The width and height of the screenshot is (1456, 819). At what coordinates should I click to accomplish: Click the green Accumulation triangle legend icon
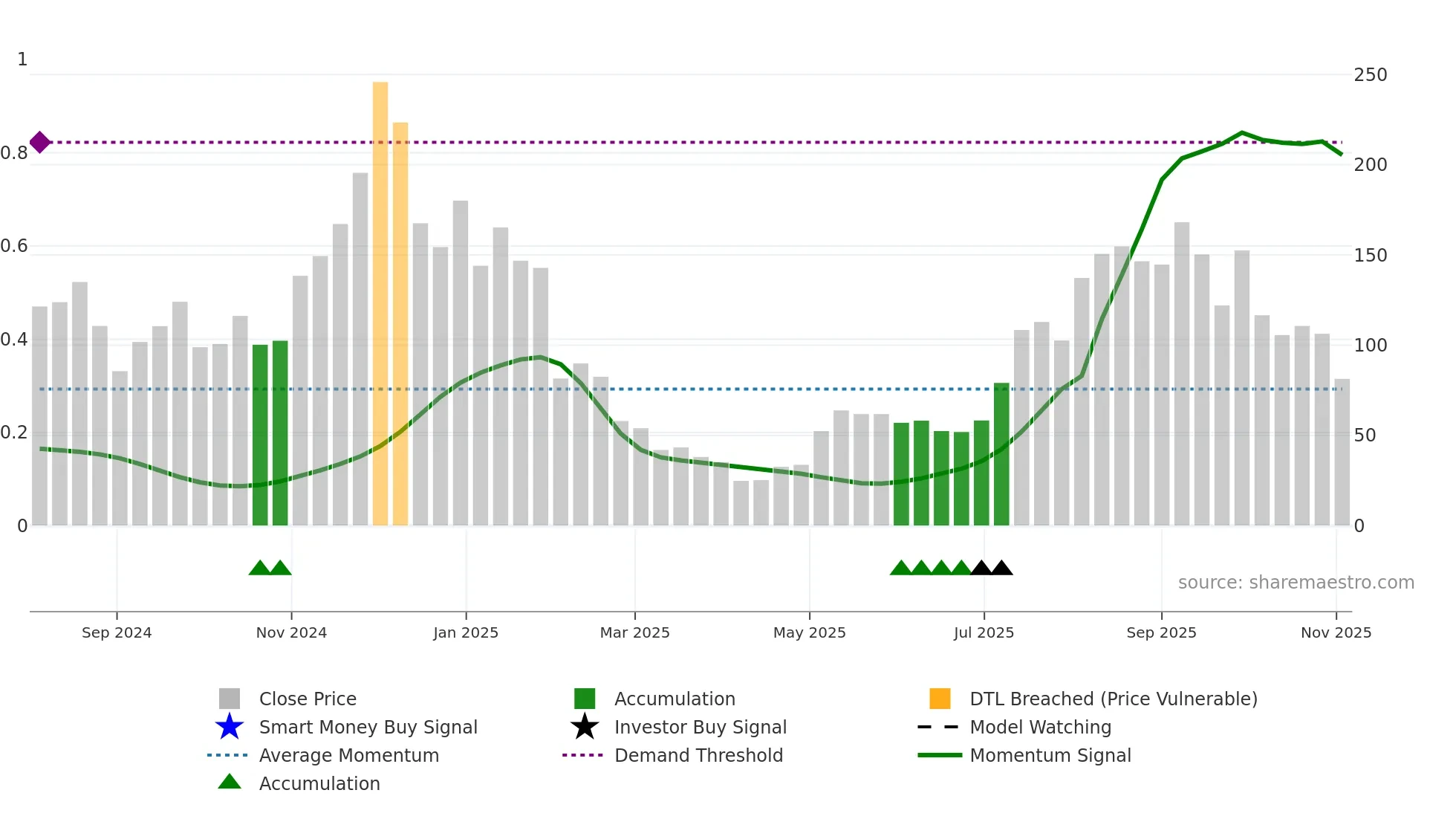(x=230, y=782)
